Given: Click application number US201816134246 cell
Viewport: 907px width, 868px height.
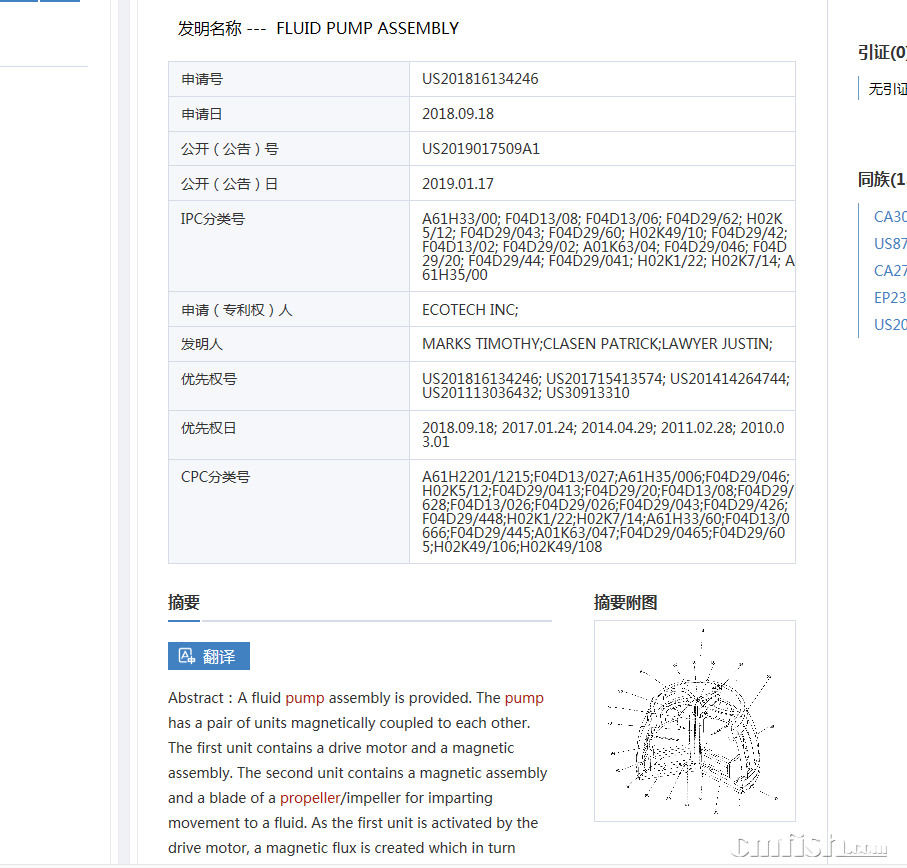Looking at the screenshot, I should click(480, 79).
